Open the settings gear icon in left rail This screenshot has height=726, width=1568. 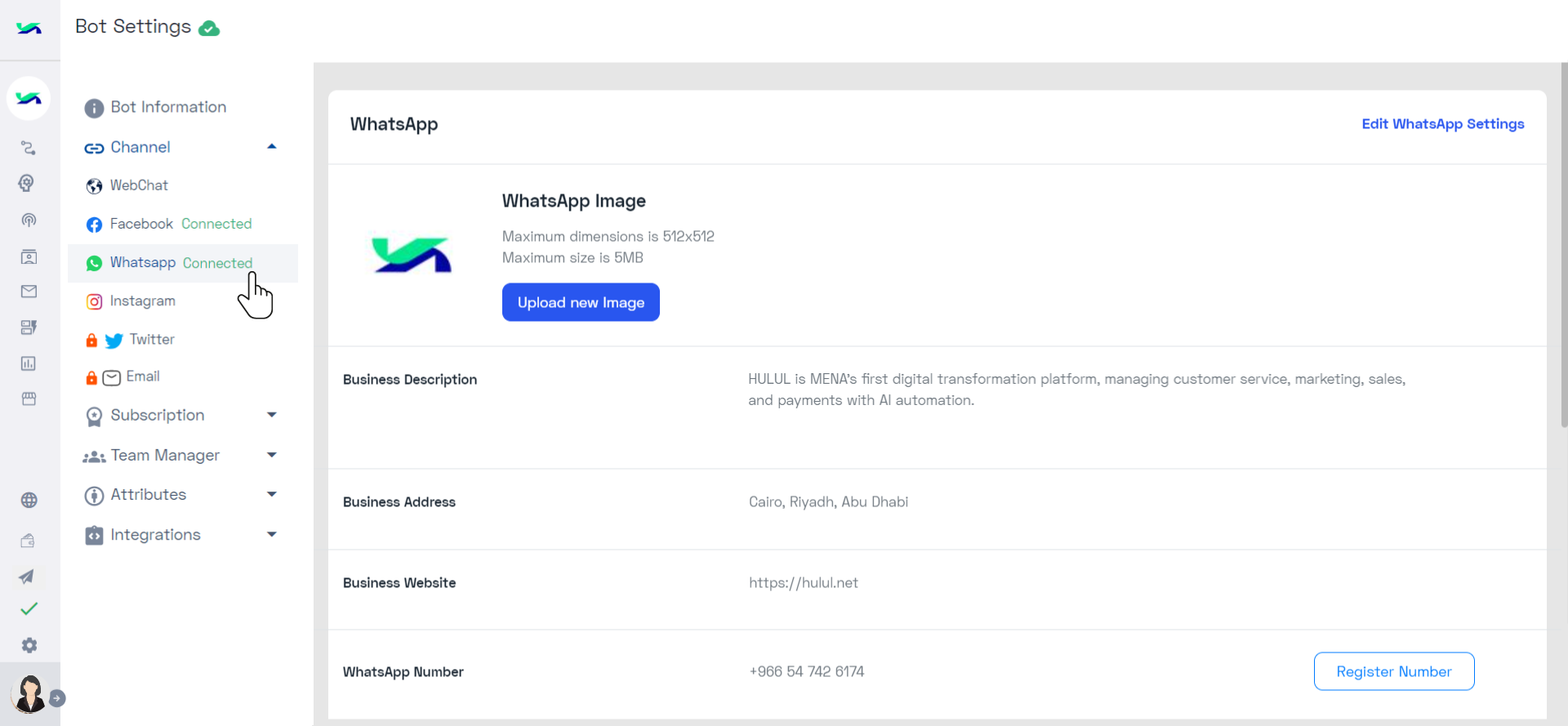29,645
